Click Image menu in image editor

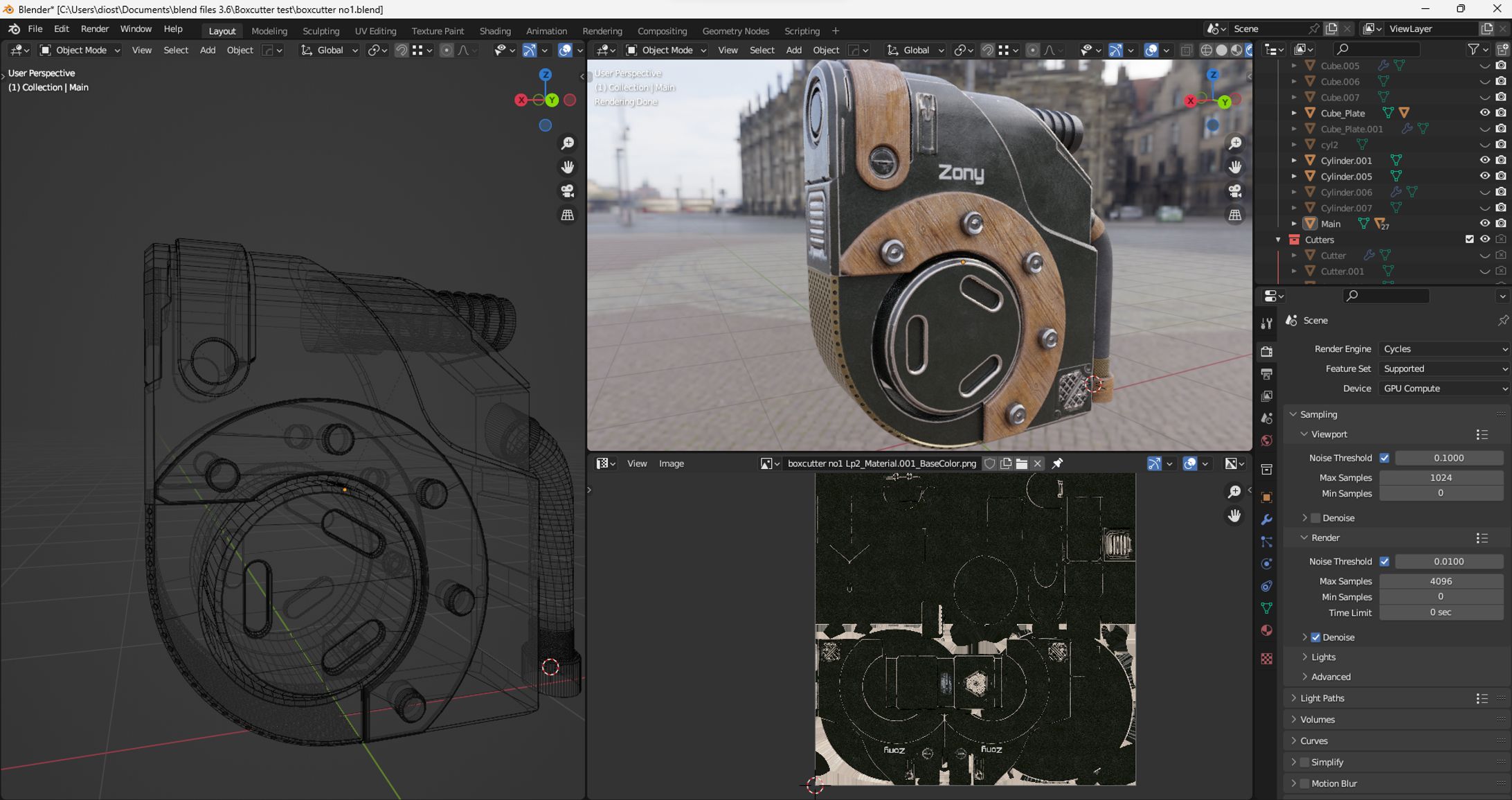click(x=671, y=463)
